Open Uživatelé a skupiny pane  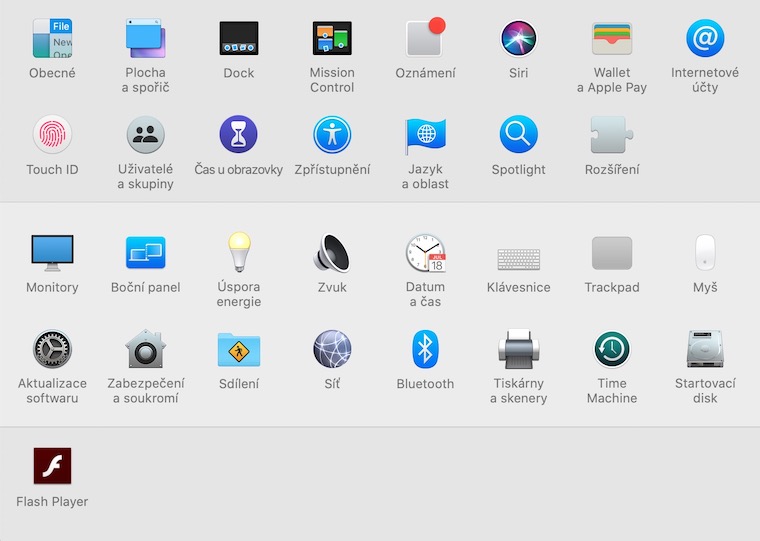click(x=145, y=134)
